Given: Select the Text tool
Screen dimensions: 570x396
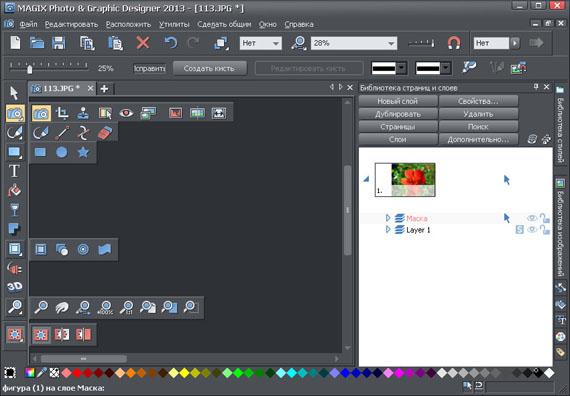Looking at the screenshot, I should point(14,171).
